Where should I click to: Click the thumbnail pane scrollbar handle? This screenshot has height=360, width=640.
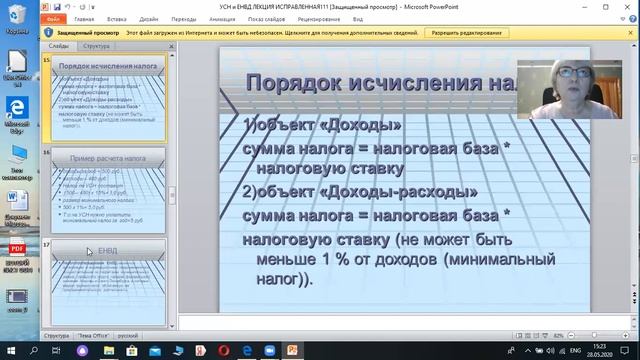172,196
